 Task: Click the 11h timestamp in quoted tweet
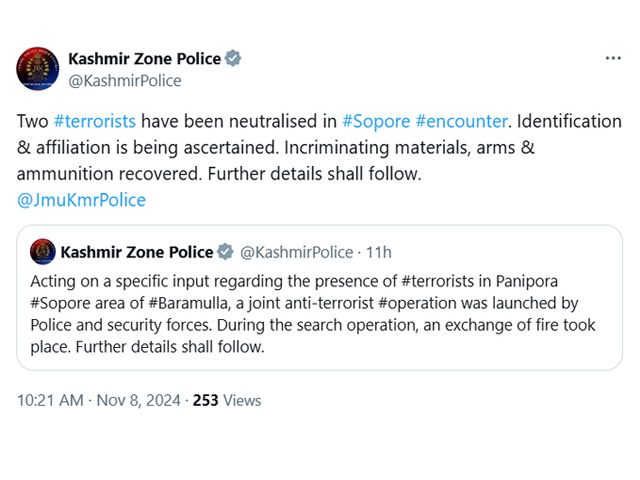[x=378, y=252]
